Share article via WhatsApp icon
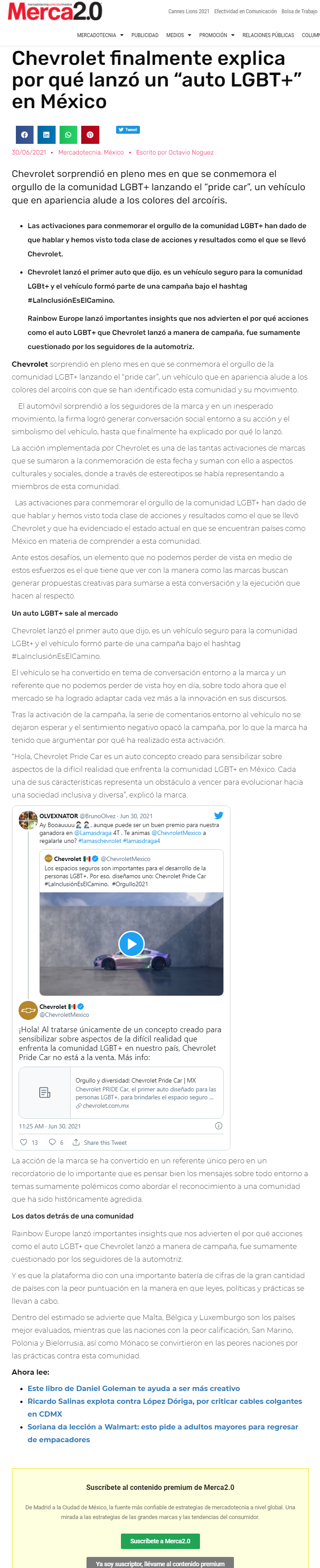320x1568 pixels. point(68,135)
